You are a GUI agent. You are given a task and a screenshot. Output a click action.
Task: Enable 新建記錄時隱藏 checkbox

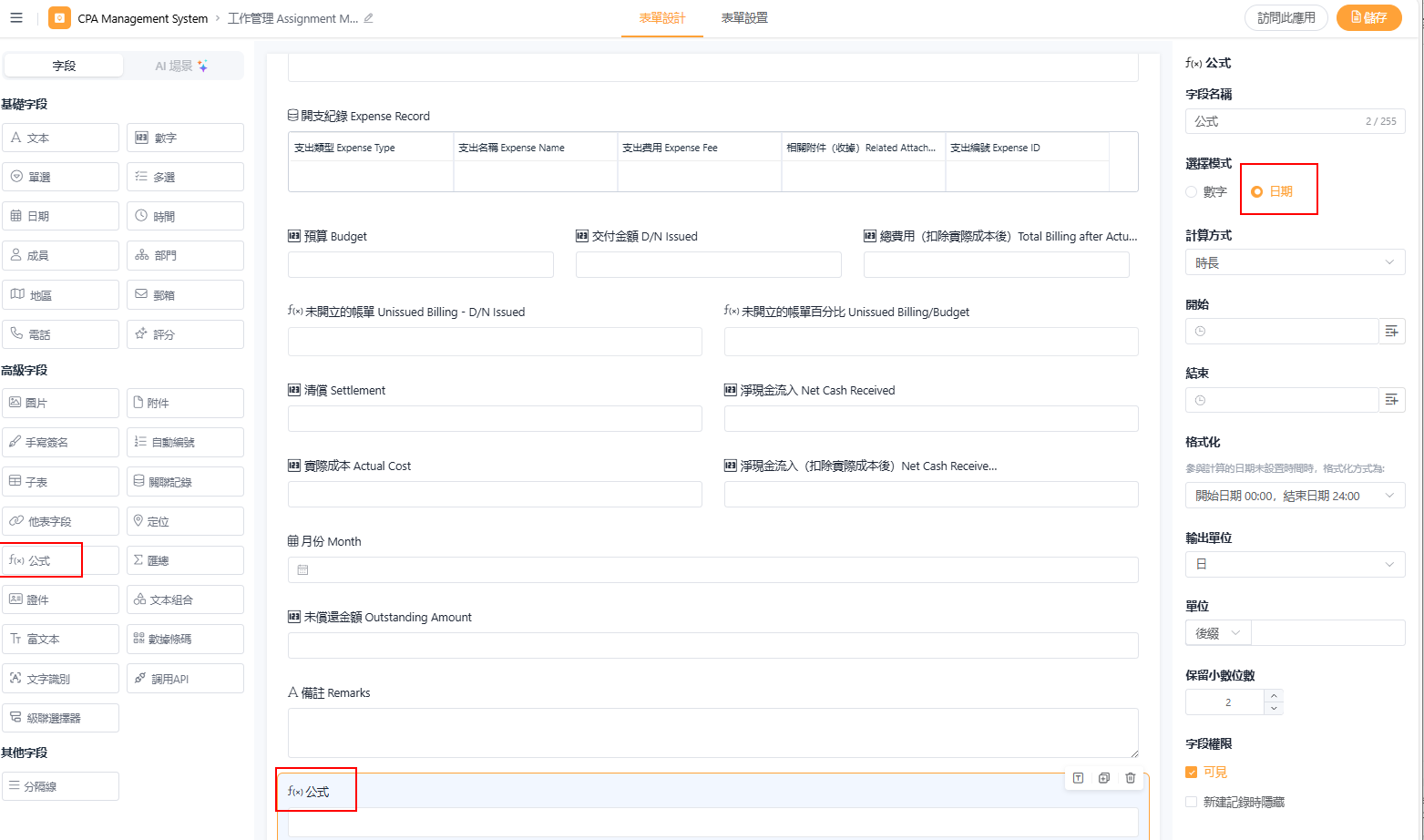tap(1192, 803)
